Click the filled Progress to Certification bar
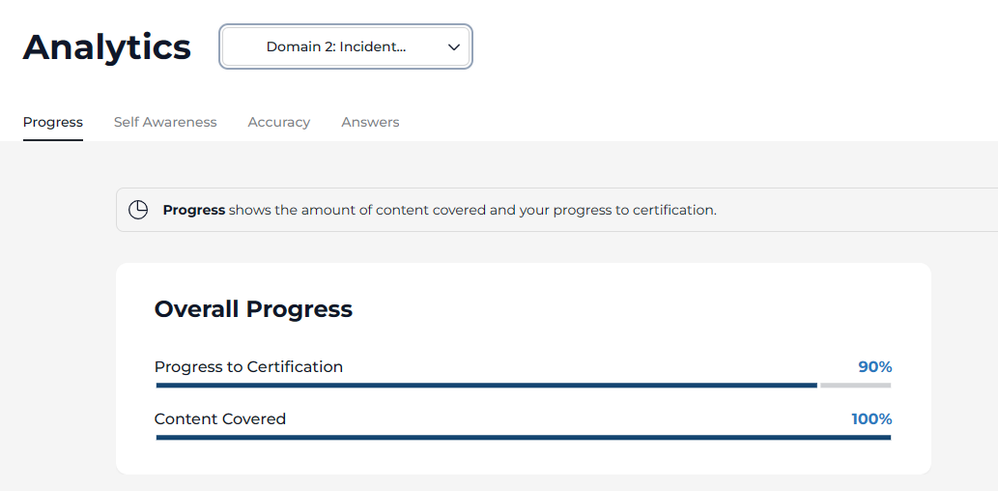Viewport: 998px width, 491px height. tap(486, 385)
